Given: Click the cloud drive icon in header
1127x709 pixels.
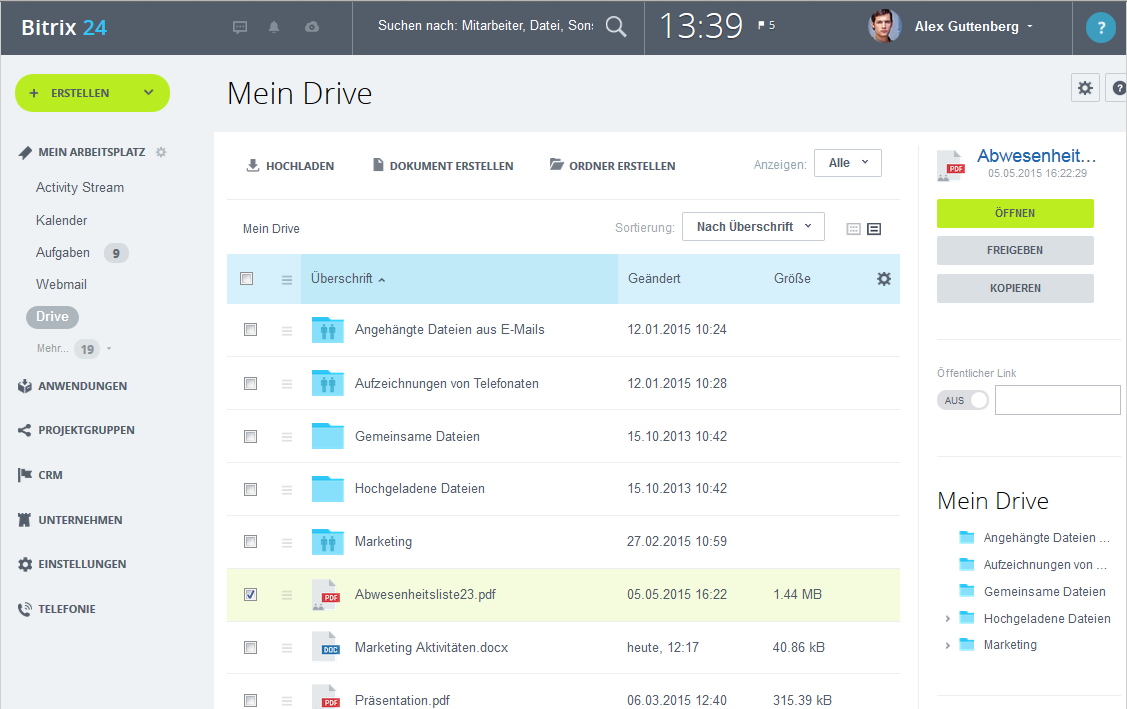Looking at the screenshot, I should point(312,27).
